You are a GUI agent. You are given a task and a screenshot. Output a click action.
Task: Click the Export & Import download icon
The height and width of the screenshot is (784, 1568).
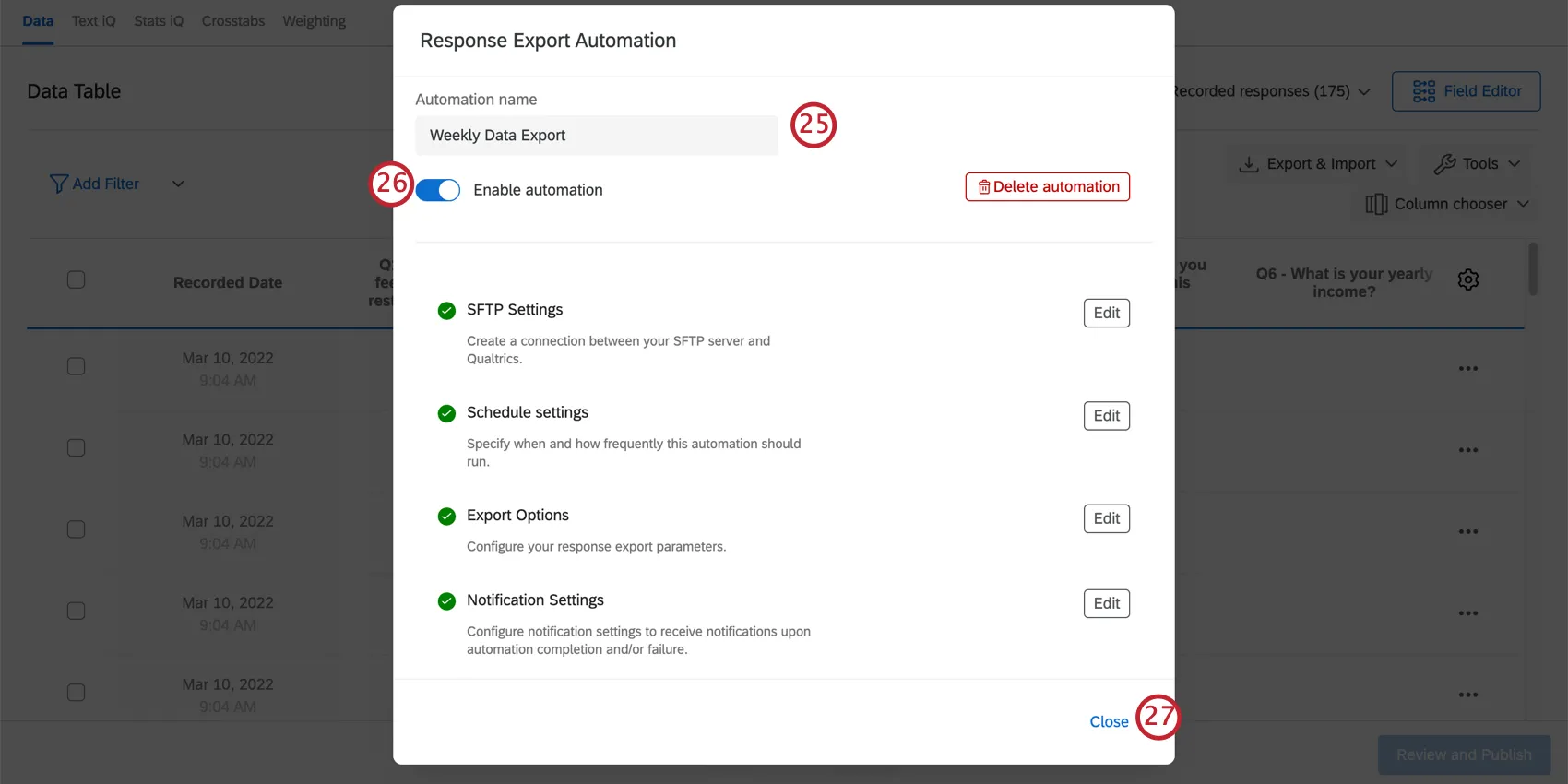tap(1249, 164)
